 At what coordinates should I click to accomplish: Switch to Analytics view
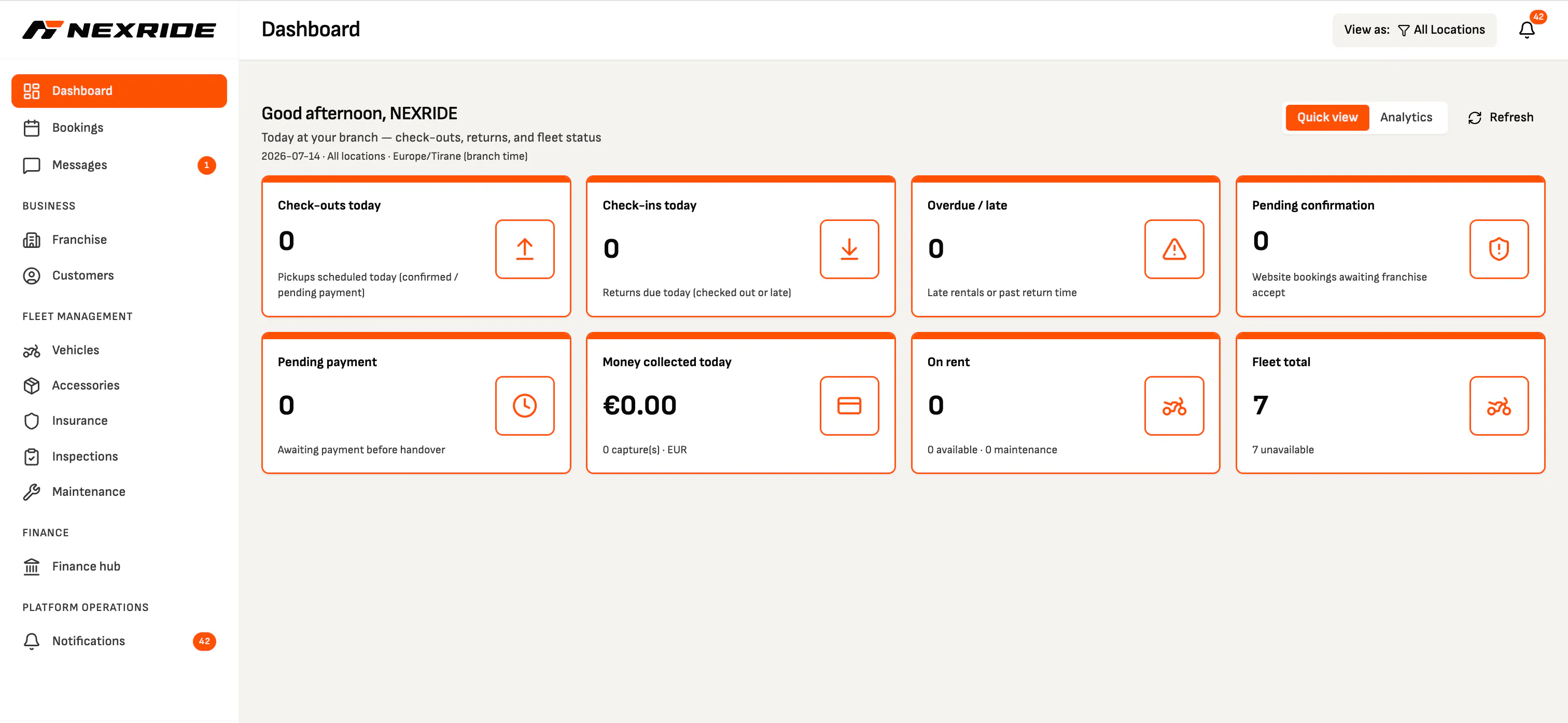1406,118
